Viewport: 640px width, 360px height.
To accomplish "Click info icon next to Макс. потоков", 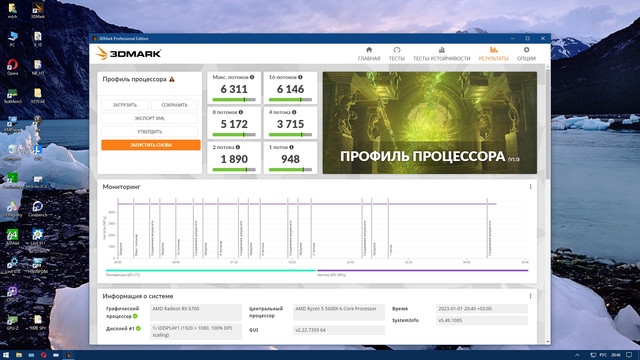I will 252,77.
